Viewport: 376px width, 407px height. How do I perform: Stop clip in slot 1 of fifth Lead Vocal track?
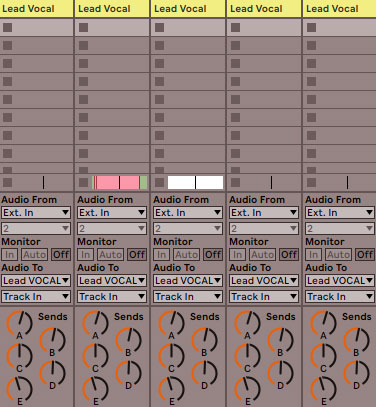tap(311, 27)
